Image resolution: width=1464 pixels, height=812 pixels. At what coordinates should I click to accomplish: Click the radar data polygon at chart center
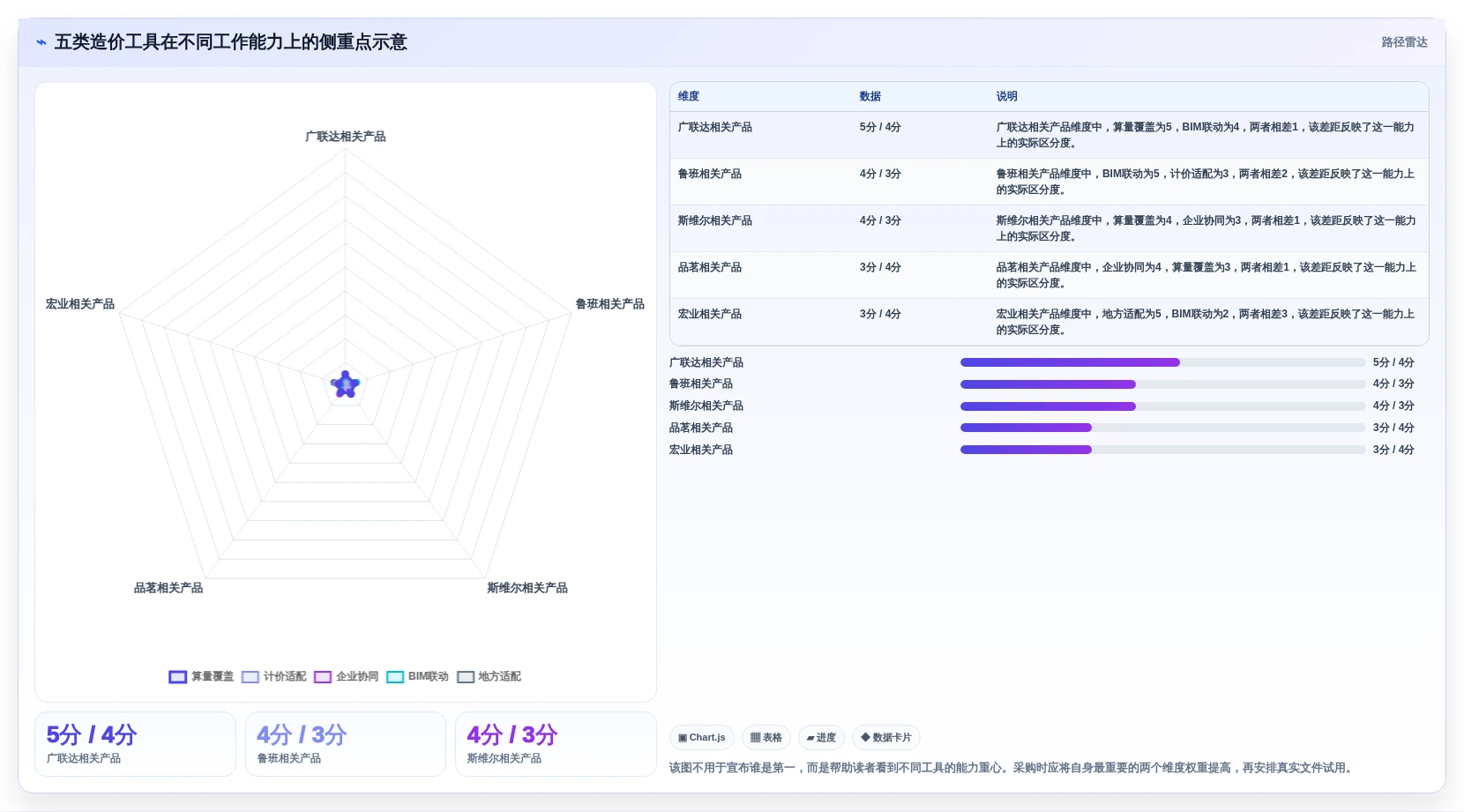[x=345, y=384]
